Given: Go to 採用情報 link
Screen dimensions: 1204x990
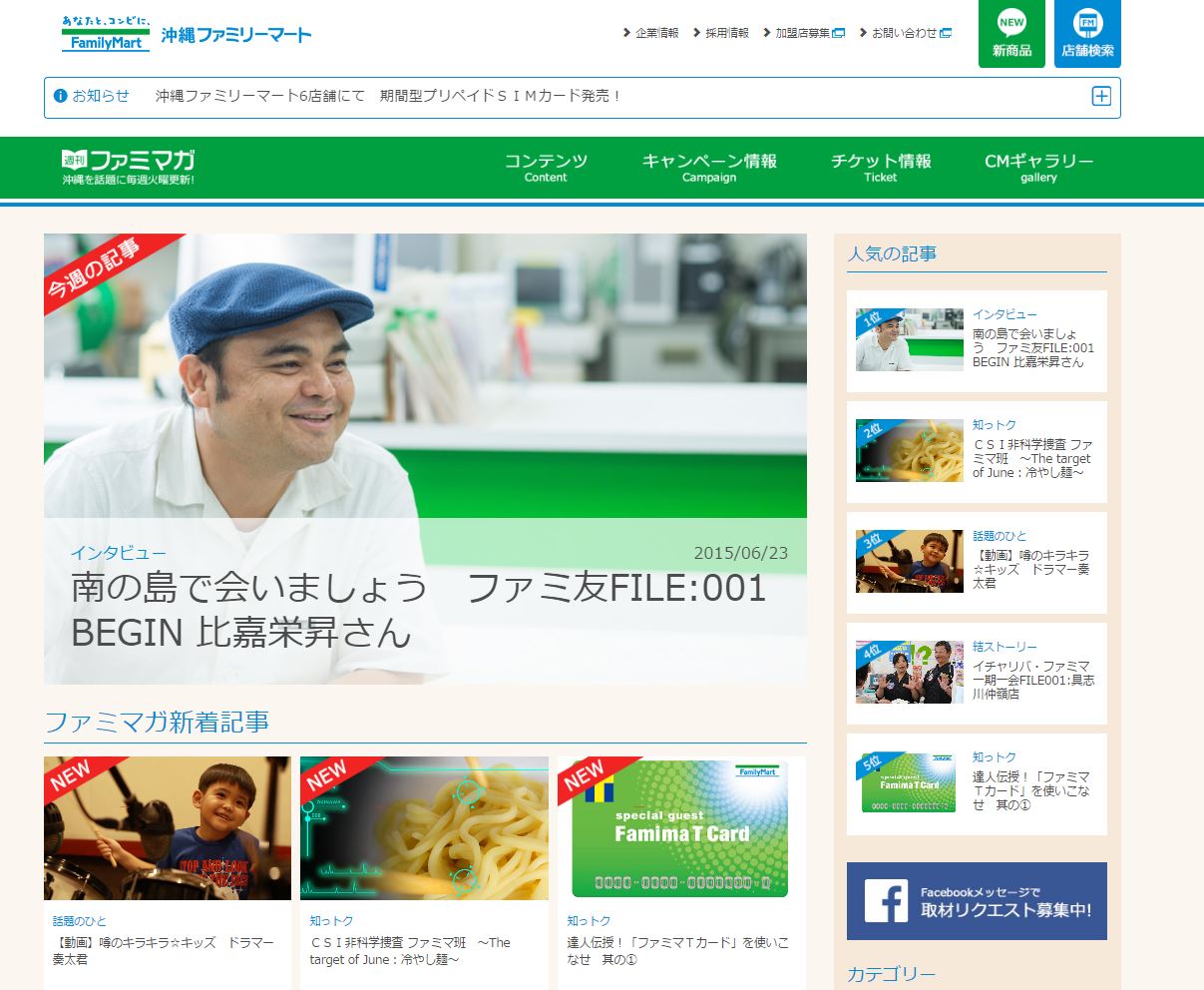Looking at the screenshot, I should click(x=726, y=33).
